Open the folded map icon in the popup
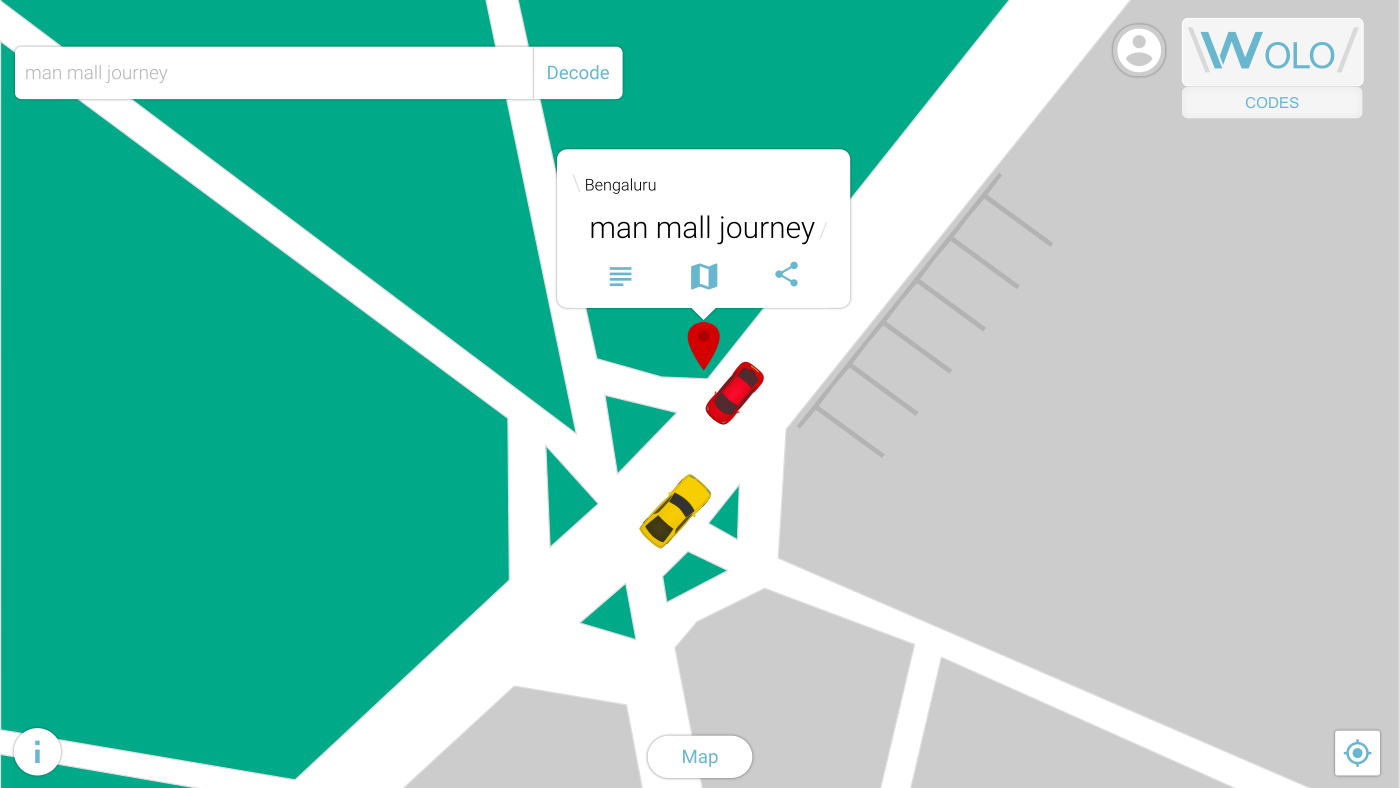This screenshot has width=1400, height=788. point(704,276)
